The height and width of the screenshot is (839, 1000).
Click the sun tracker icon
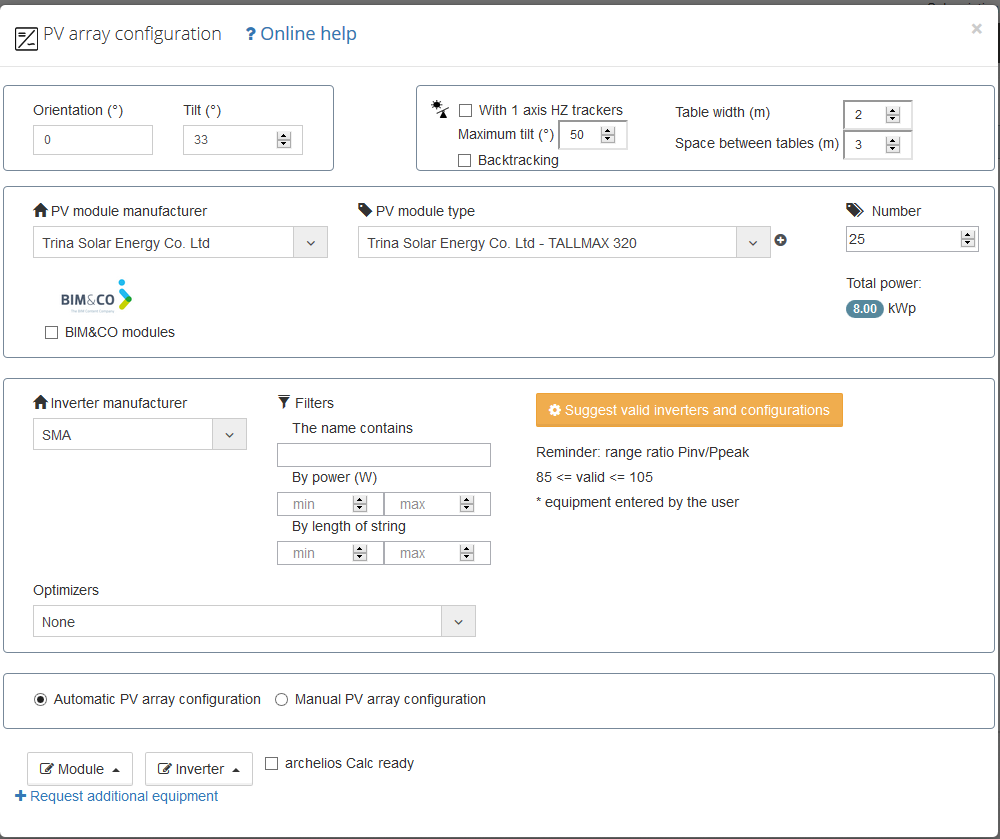tap(439, 109)
